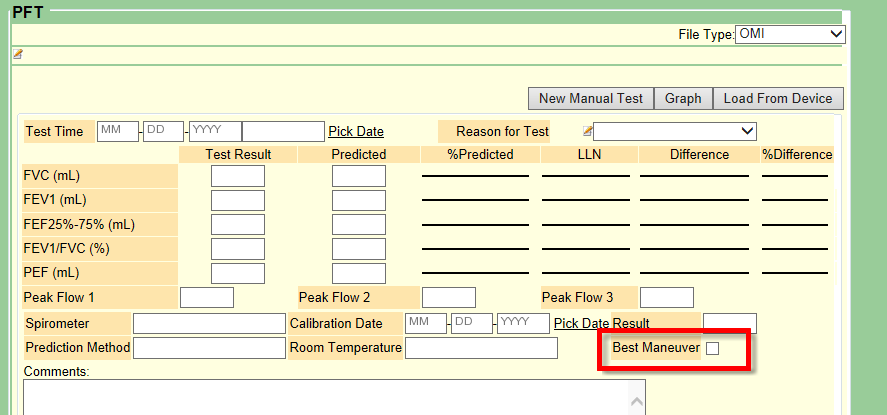Viewport: 887px width, 415px height.
Task: Click the Test Time Pick Date link
Action: pos(356,131)
